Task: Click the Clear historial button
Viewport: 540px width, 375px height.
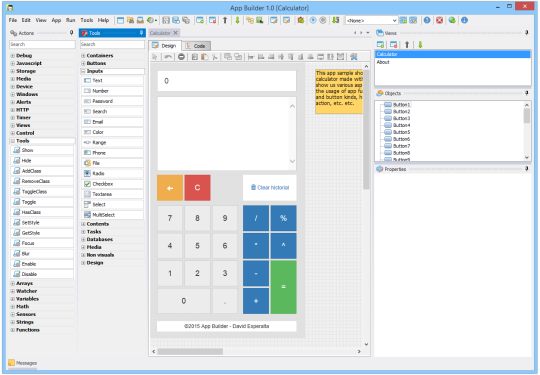Action: tap(270, 188)
